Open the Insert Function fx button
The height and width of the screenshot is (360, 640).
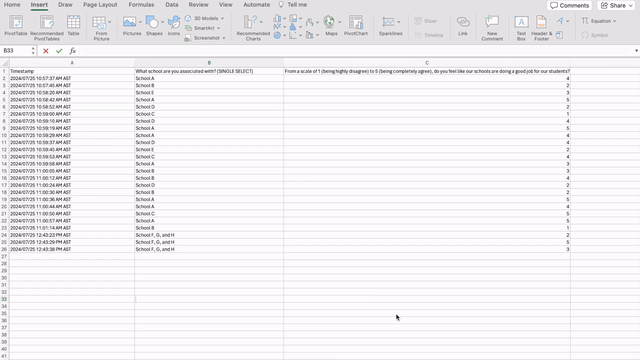[x=73, y=51]
